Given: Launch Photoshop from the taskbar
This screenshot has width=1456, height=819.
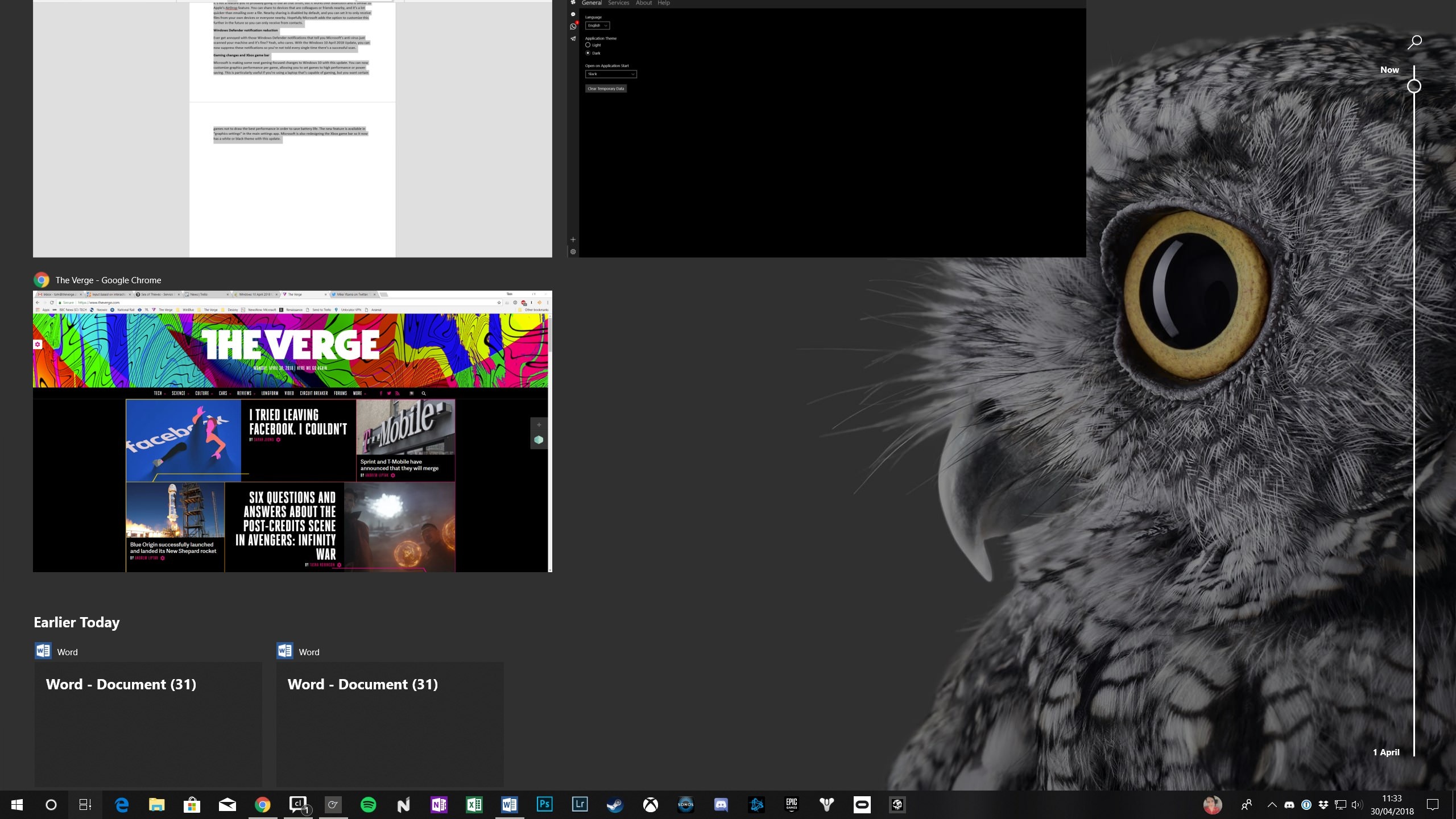Looking at the screenshot, I should pyautogui.click(x=544, y=805).
